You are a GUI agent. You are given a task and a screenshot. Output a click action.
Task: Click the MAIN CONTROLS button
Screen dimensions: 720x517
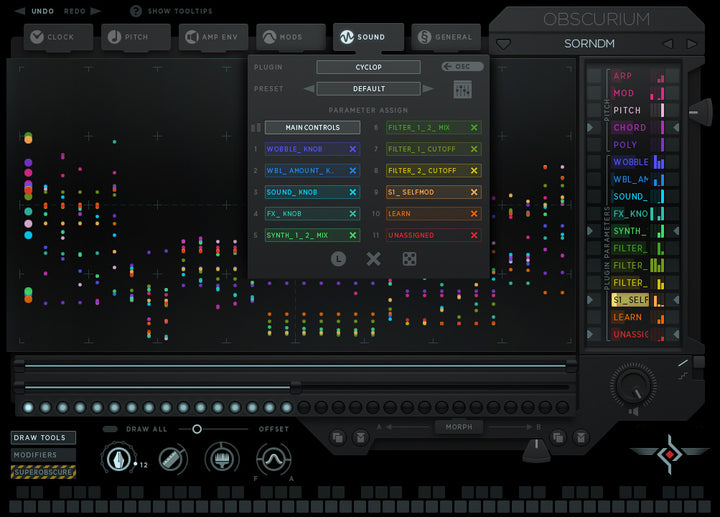[312, 127]
